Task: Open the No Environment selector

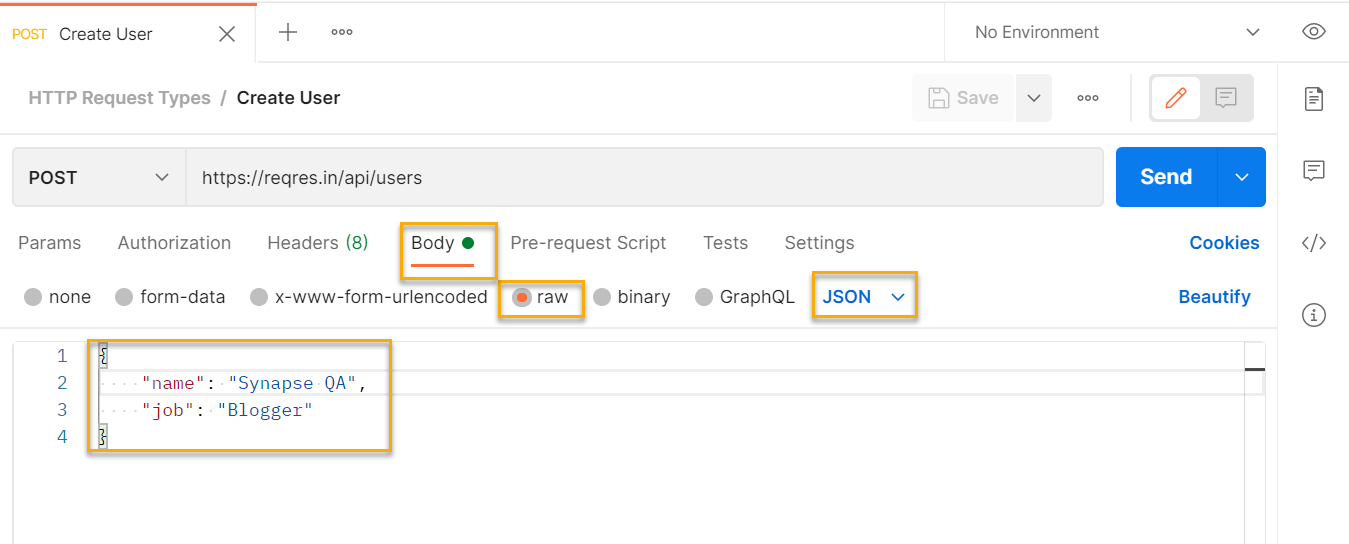Action: [x=1117, y=32]
